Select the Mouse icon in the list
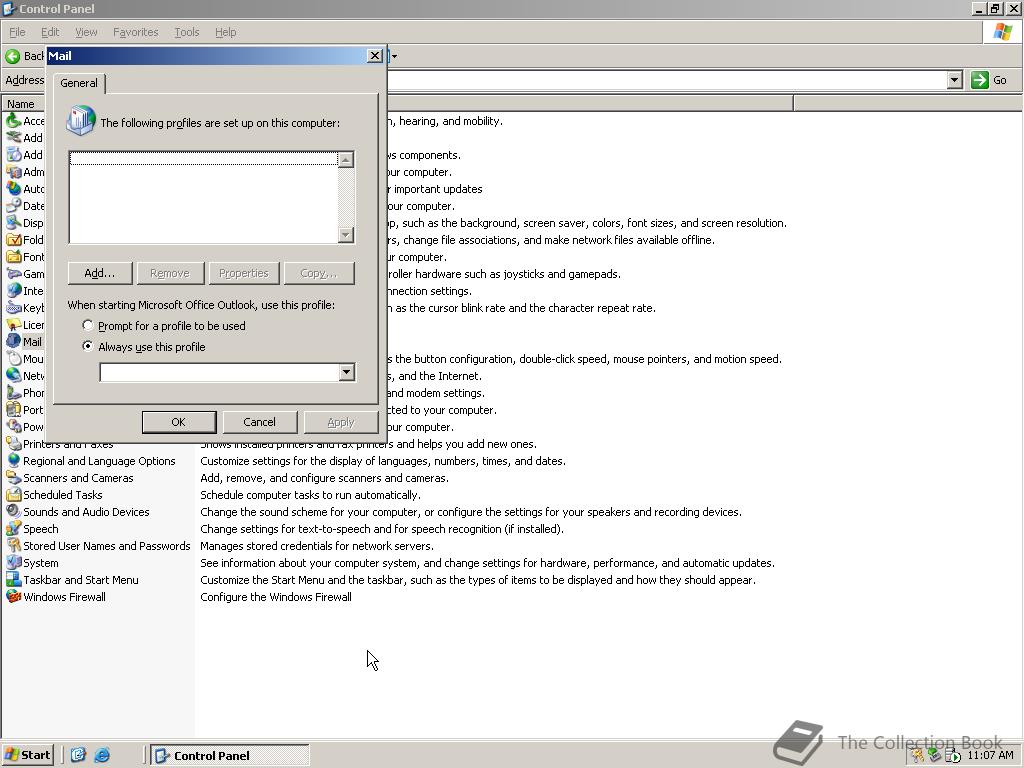Image resolution: width=1024 pixels, height=768 pixels. point(13,359)
